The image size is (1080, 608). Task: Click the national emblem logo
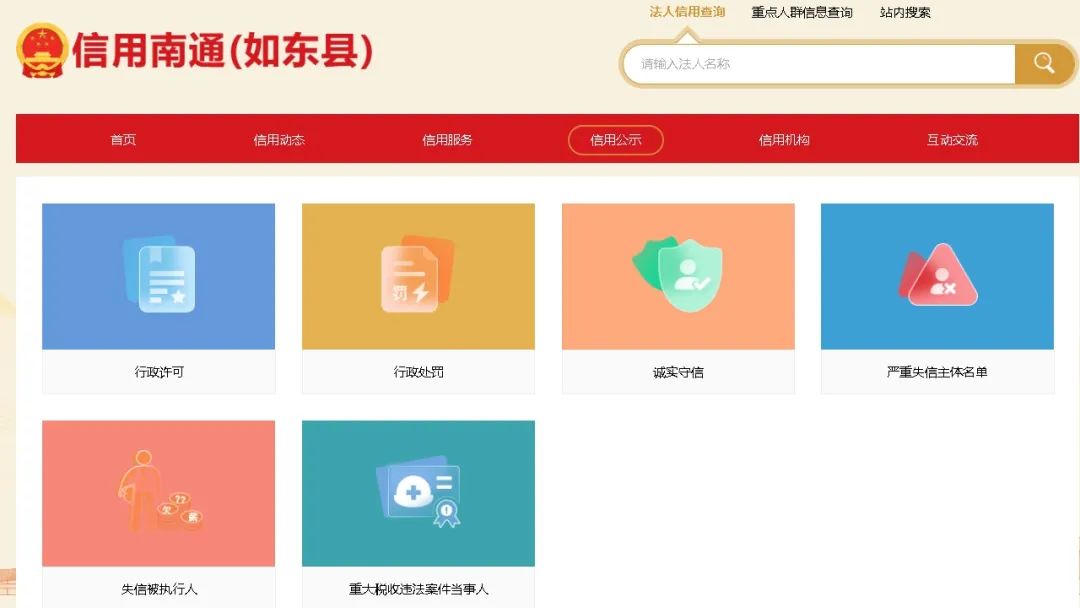tap(42, 50)
